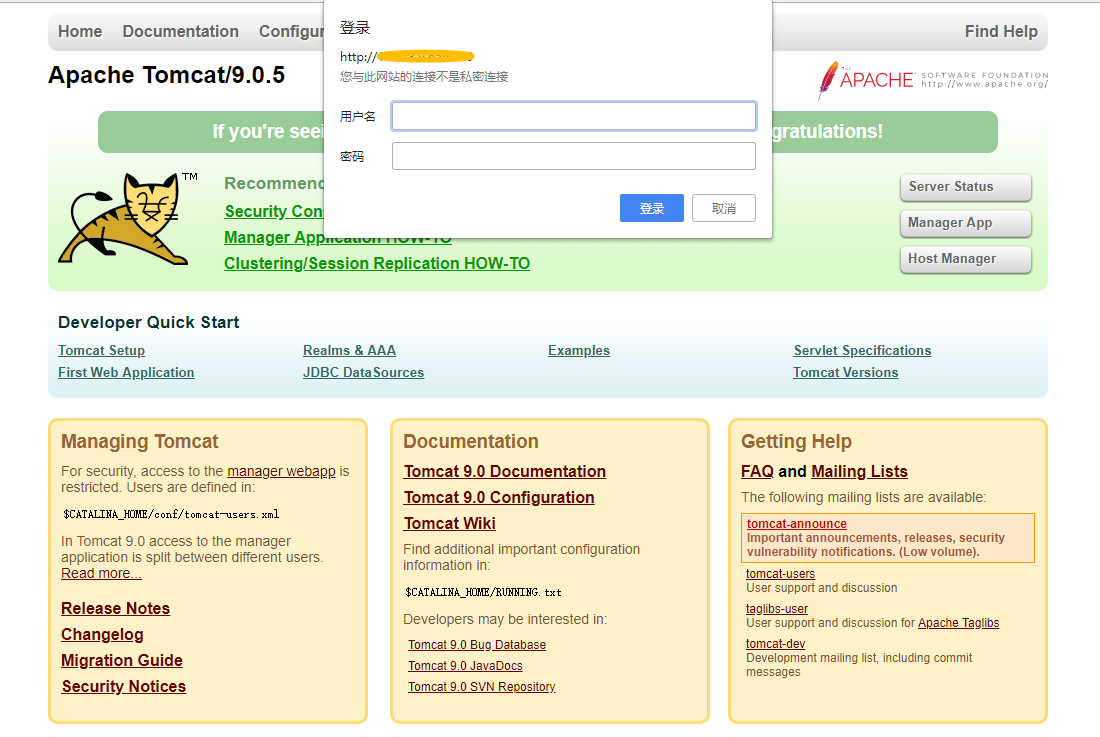Open the Documentation navigation item
1100x737 pixels.
click(x=181, y=32)
